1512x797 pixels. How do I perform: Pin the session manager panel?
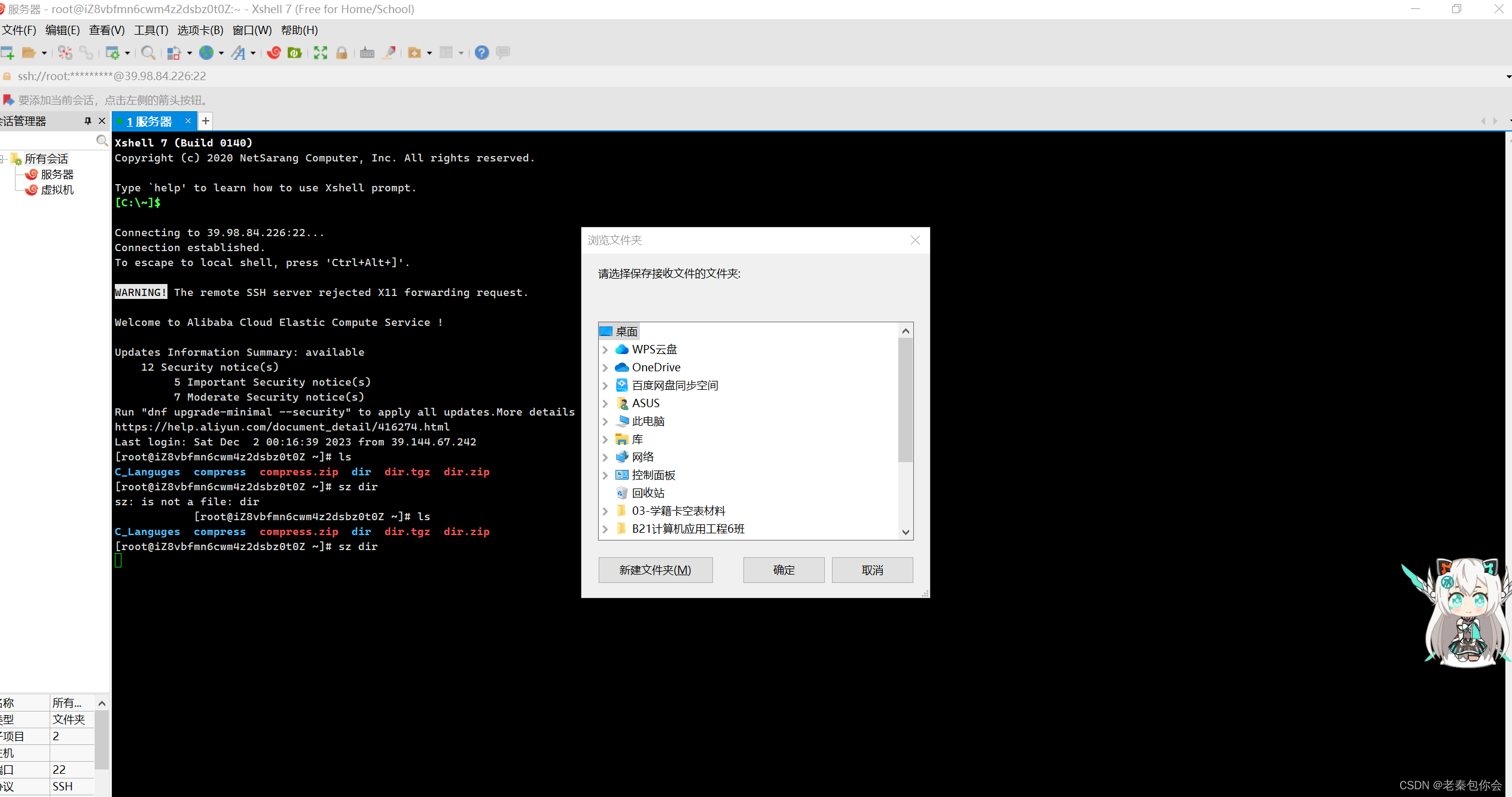click(88, 121)
